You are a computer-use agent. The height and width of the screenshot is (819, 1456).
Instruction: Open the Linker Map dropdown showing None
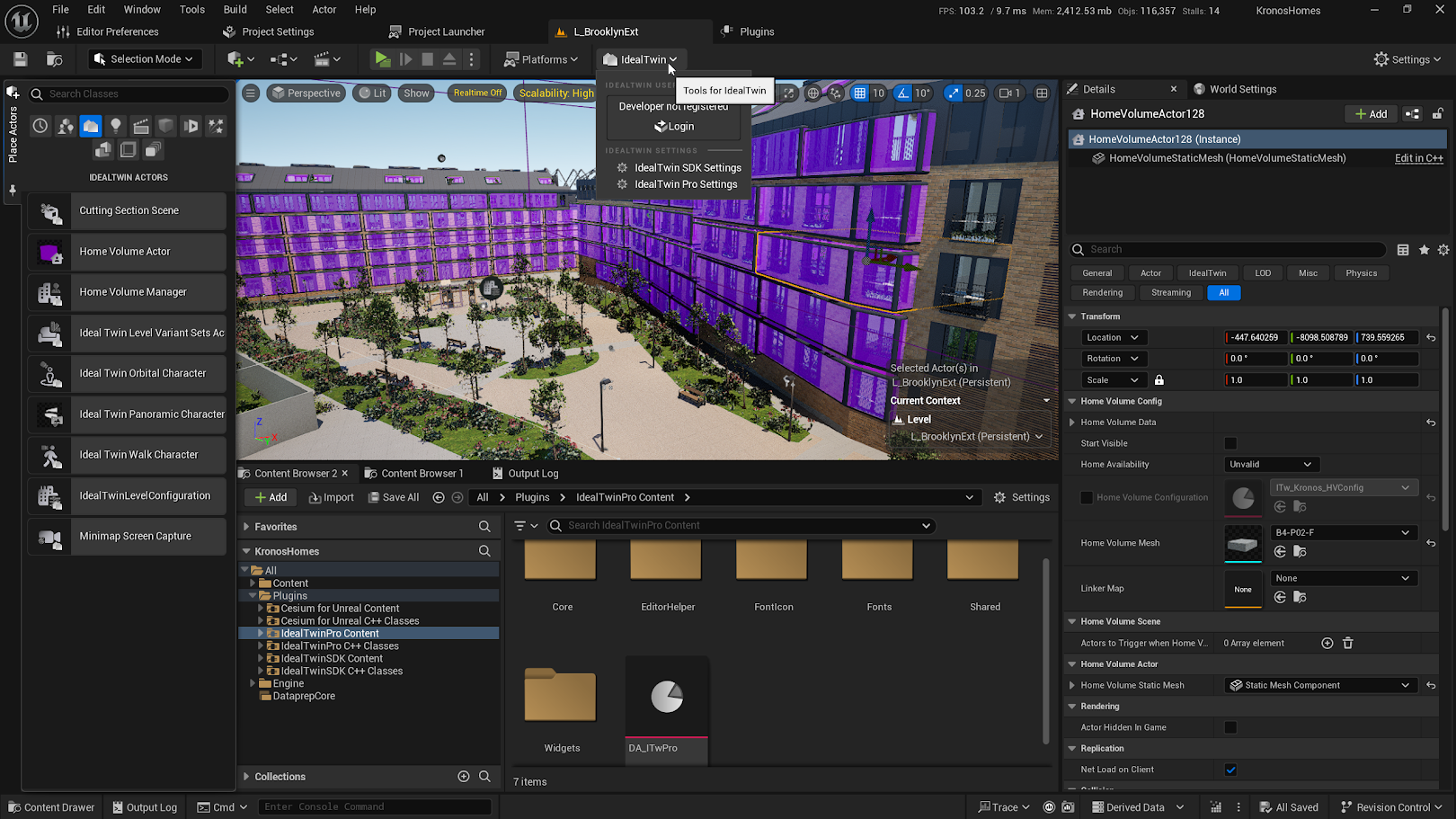tap(1343, 579)
